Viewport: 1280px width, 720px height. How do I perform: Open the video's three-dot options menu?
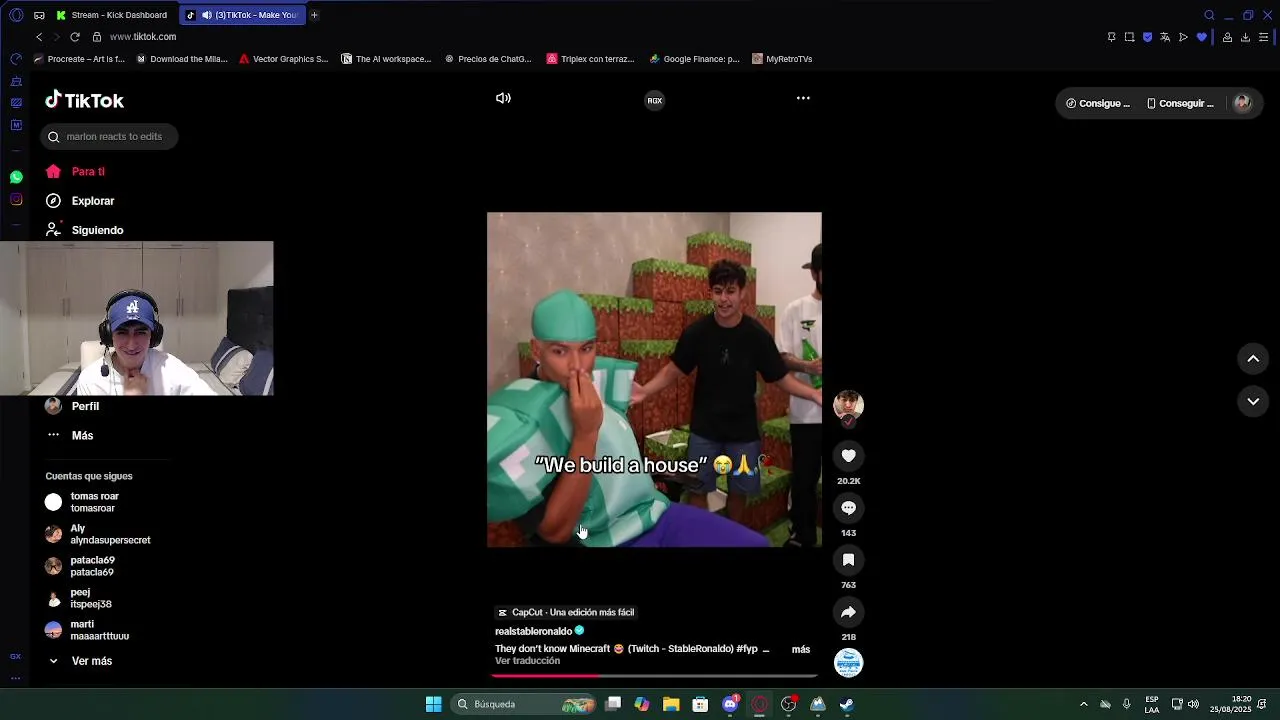[803, 98]
